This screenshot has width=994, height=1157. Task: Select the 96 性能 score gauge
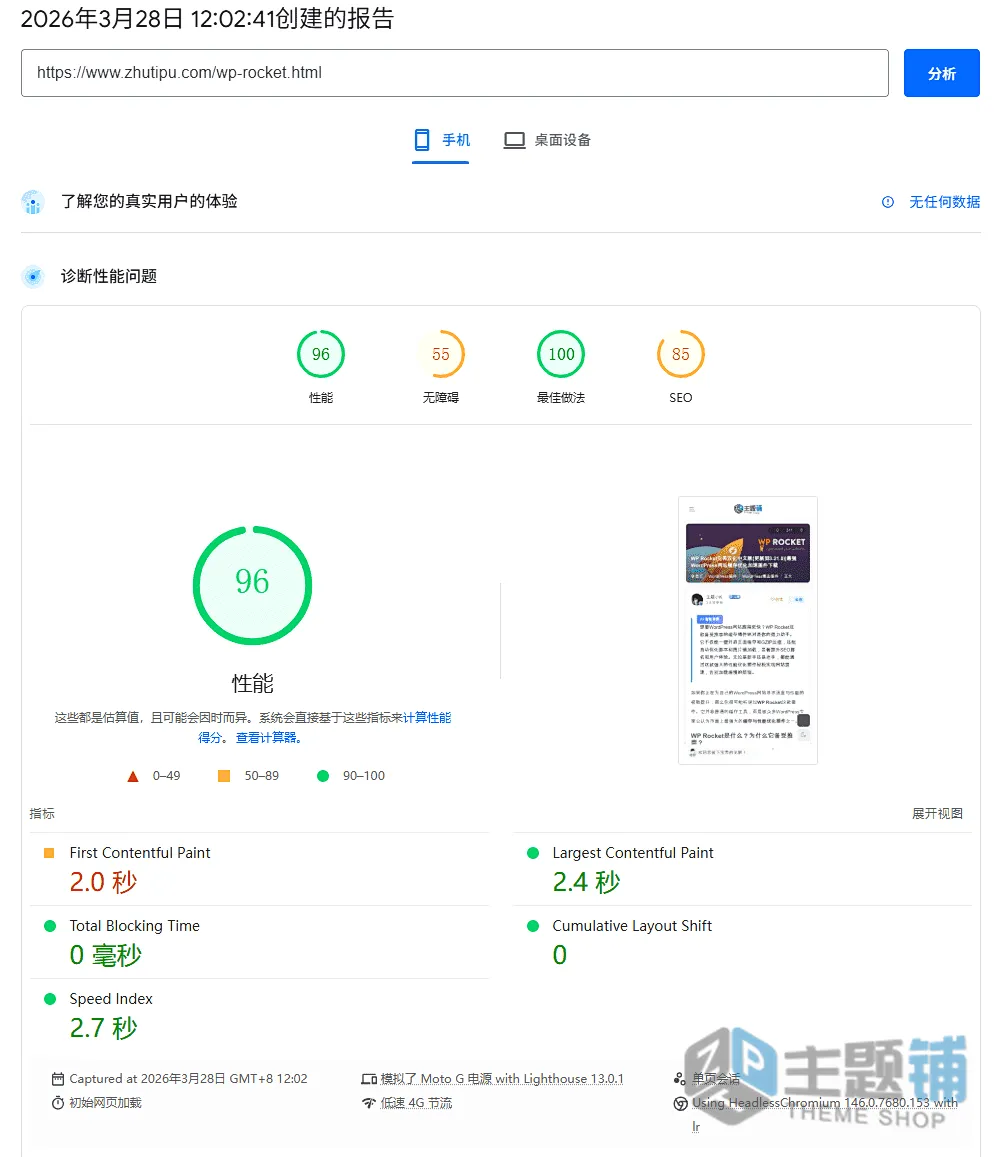pyautogui.click(x=320, y=354)
